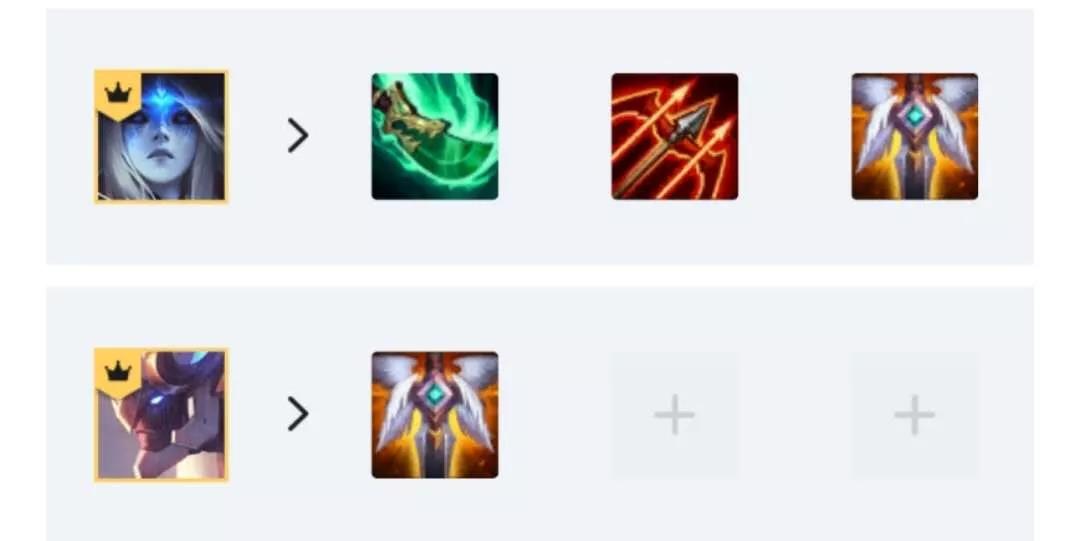Click the crown badge on the top champion
Viewport: 1080px width, 541px height.
[x=118, y=92]
